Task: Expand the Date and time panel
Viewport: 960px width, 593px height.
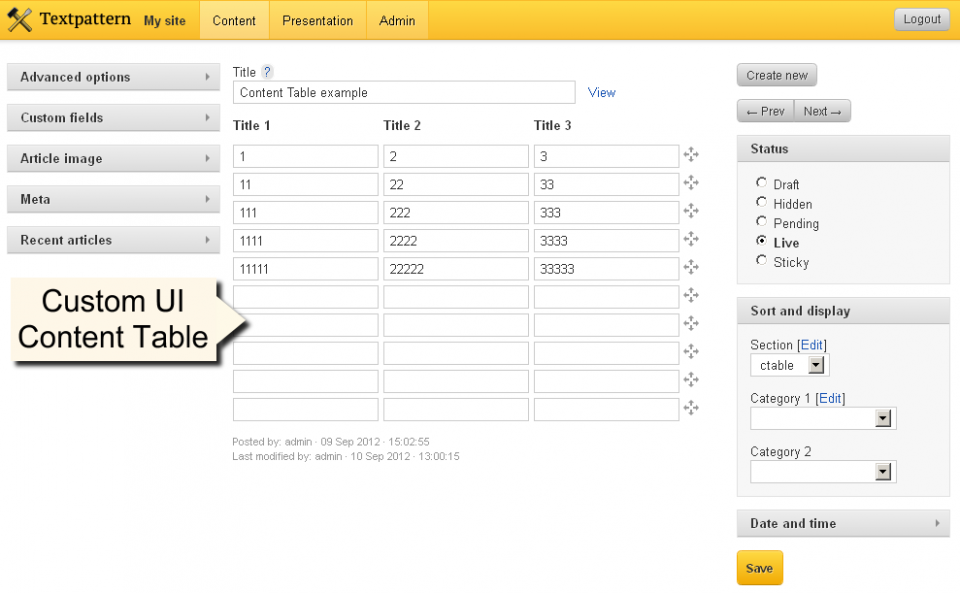Action: (843, 523)
